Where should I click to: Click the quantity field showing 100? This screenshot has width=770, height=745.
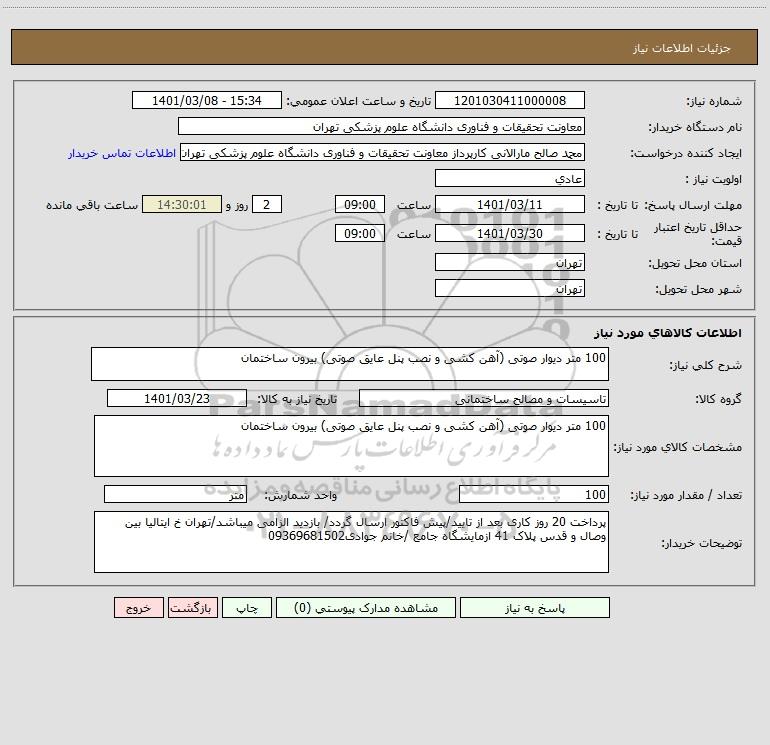tap(534, 495)
